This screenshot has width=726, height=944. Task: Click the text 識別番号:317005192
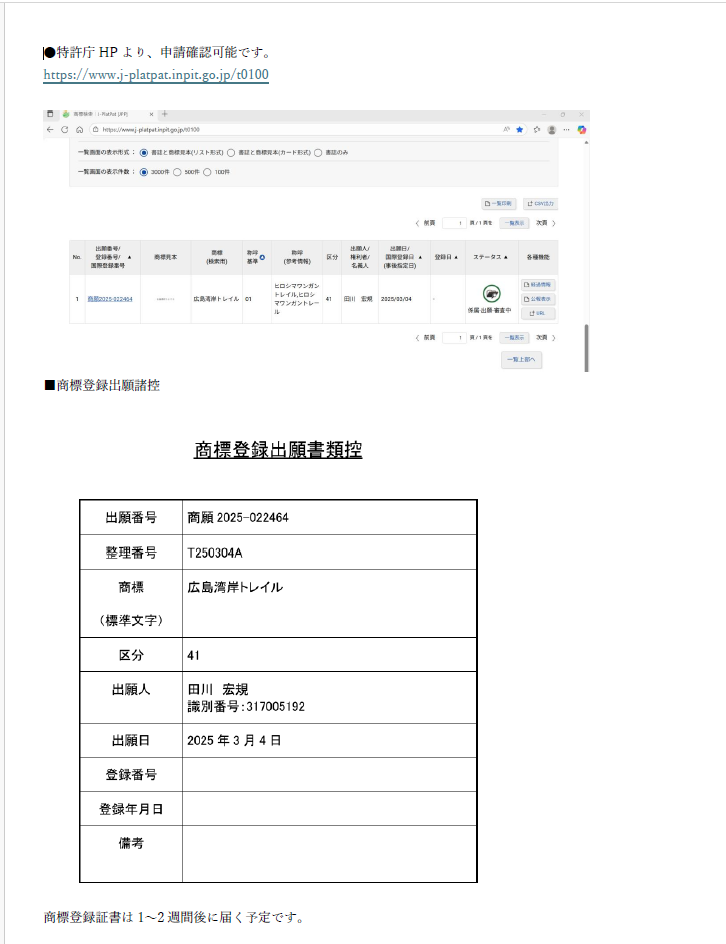tap(246, 707)
